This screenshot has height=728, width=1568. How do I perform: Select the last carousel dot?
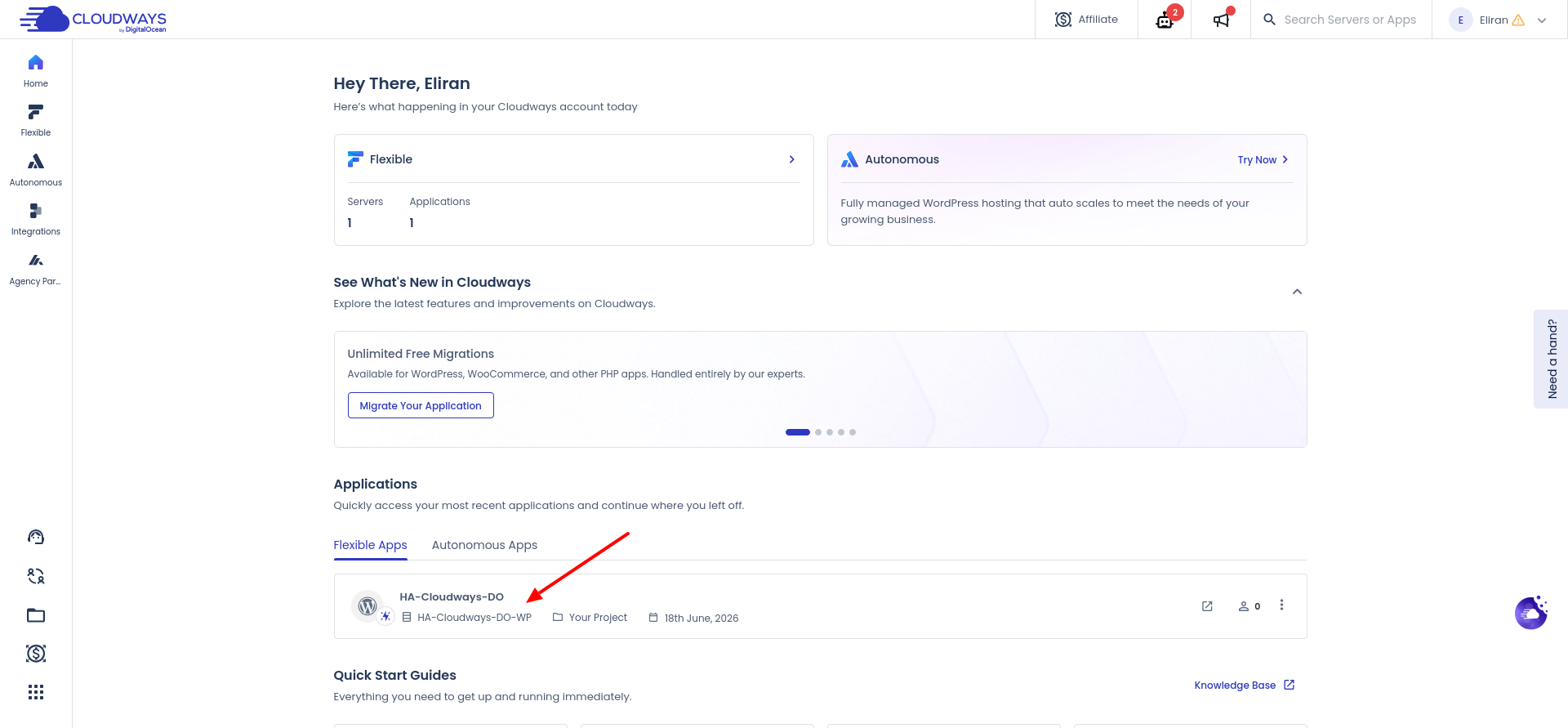click(853, 432)
